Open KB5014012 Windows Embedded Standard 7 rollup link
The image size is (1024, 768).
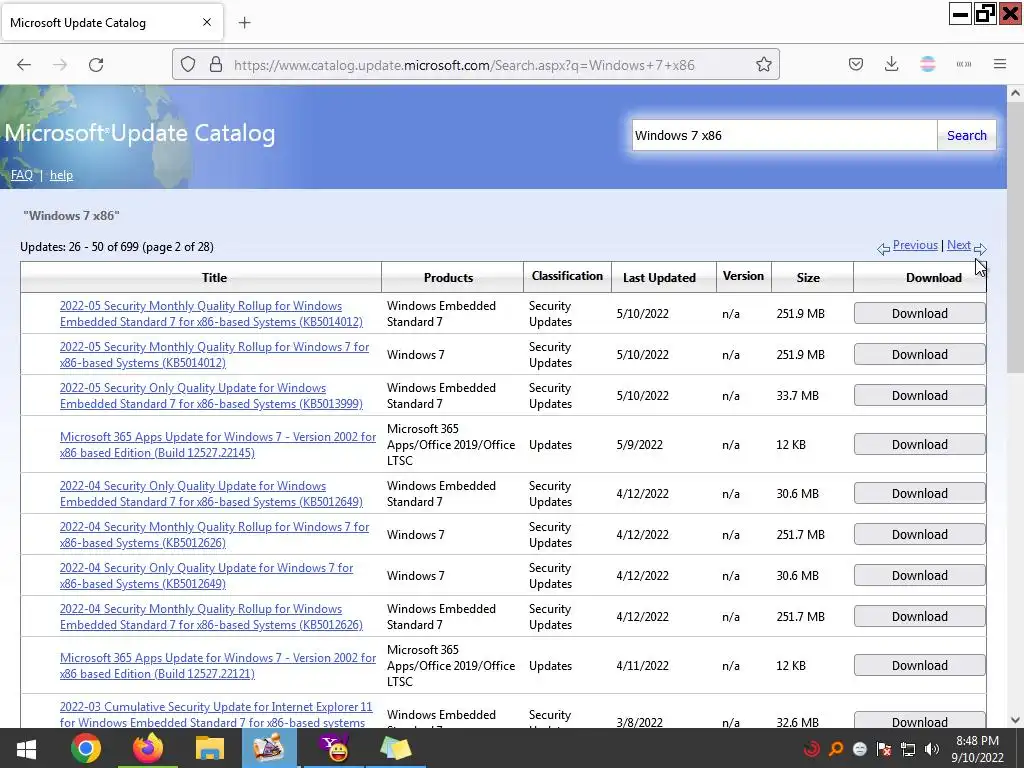click(211, 313)
